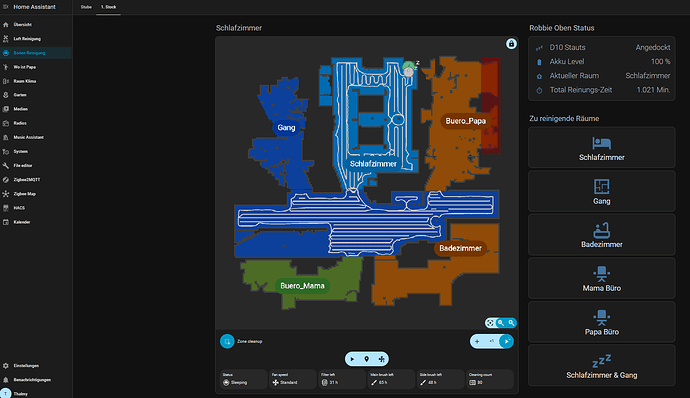The width and height of the screenshot is (690, 398).
Task: Click the Schlafzimmer & Gang button
Action: pyautogui.click(x=602, y=365)
